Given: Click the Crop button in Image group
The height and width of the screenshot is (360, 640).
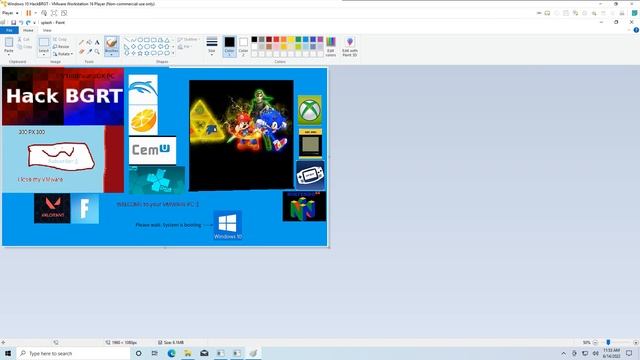Looking at the screenshot, I should (60, 39).
